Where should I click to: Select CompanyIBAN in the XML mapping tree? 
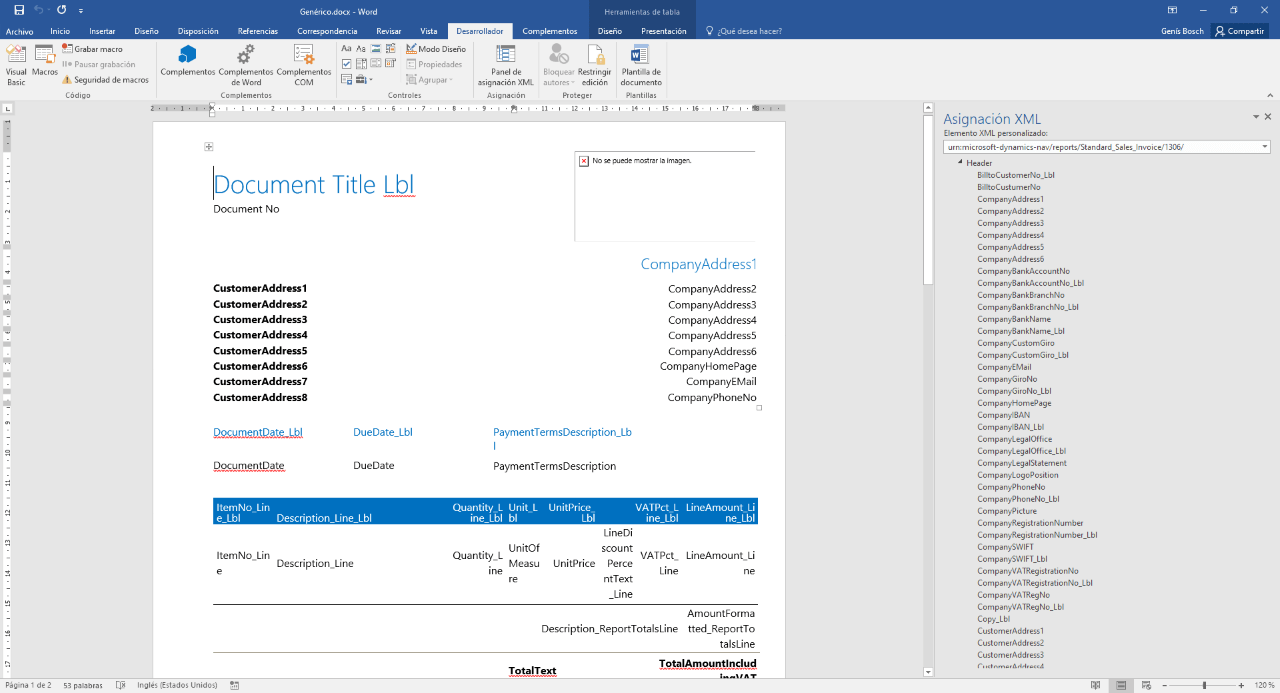point(1003,415)
